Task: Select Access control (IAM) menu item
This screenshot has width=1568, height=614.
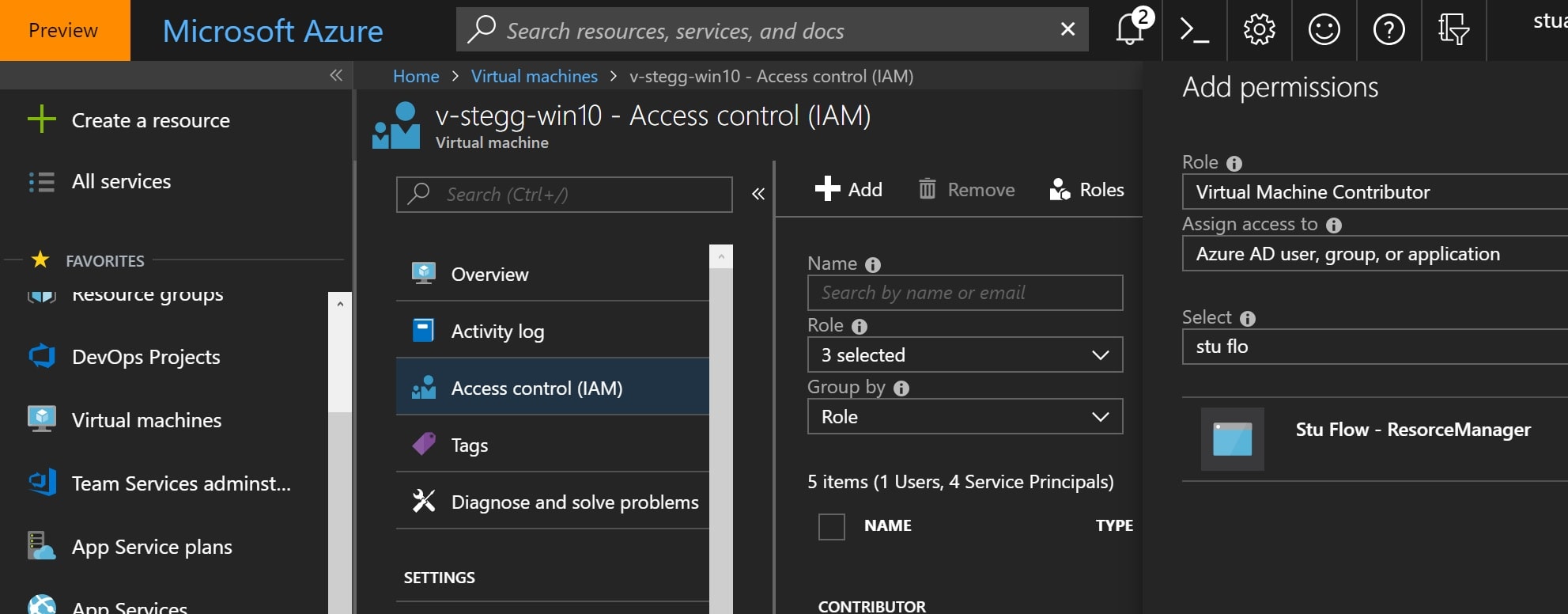Action: (552, 388)
